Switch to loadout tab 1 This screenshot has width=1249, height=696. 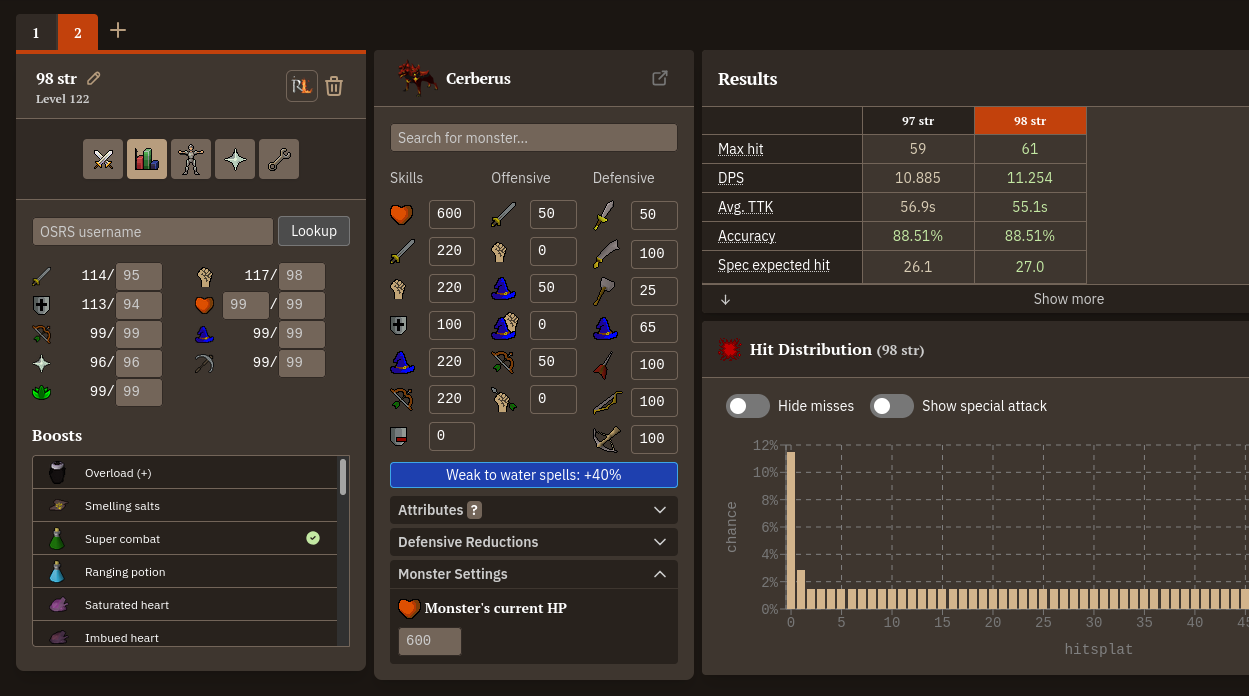pos(36,33)
